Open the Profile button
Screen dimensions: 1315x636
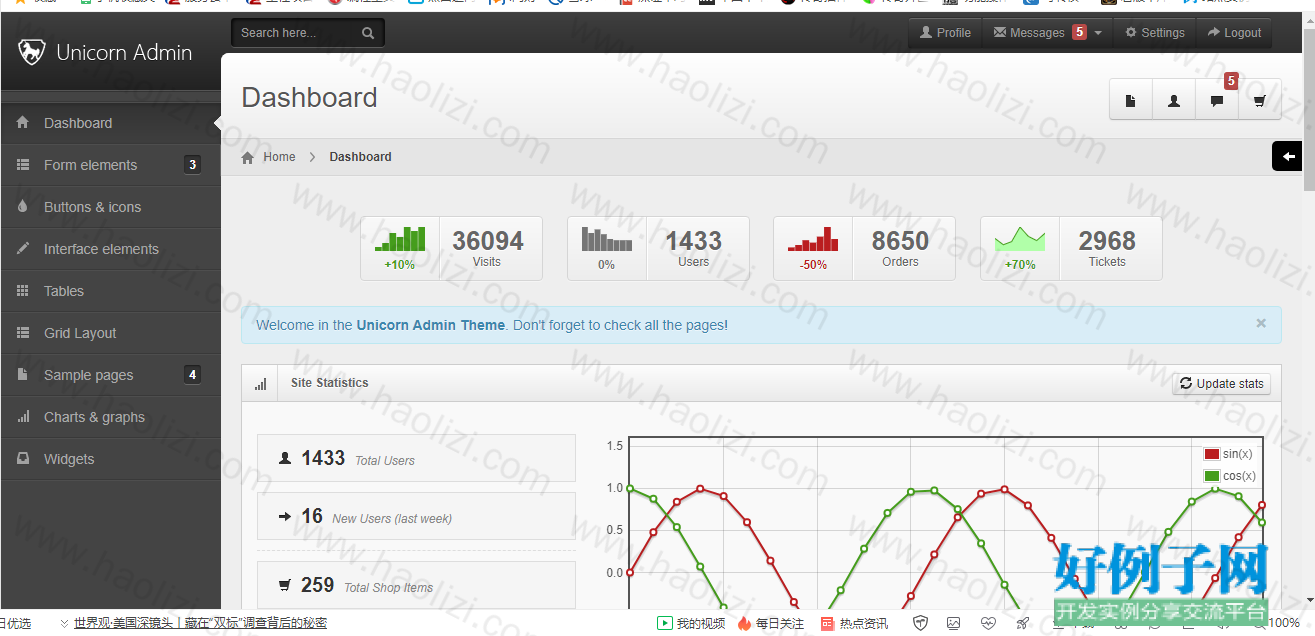coord(946,33)
